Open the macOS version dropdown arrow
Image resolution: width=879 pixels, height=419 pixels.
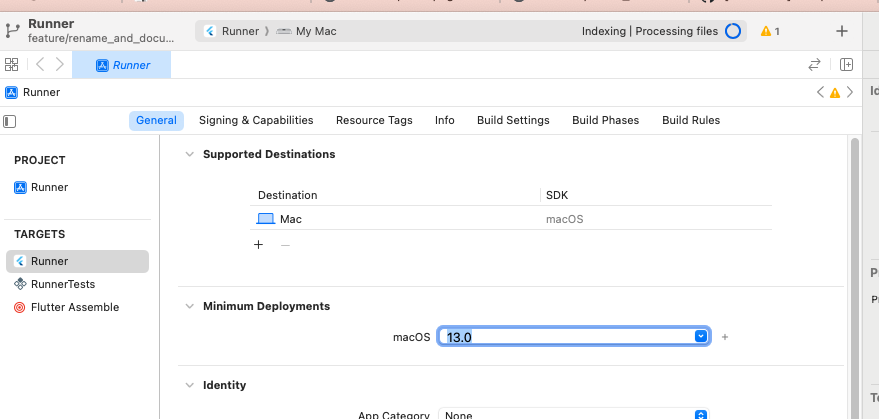click(x=701, y=337)
